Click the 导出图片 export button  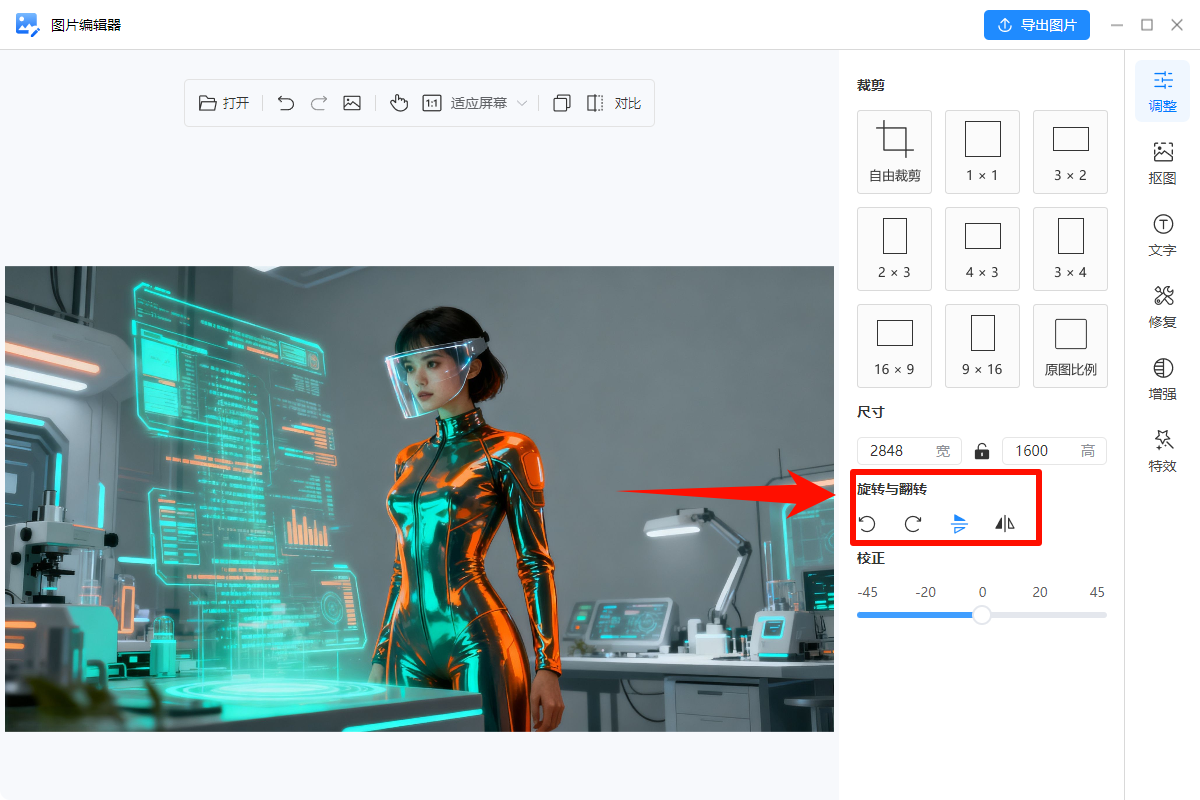click(x=1037, y=24)
